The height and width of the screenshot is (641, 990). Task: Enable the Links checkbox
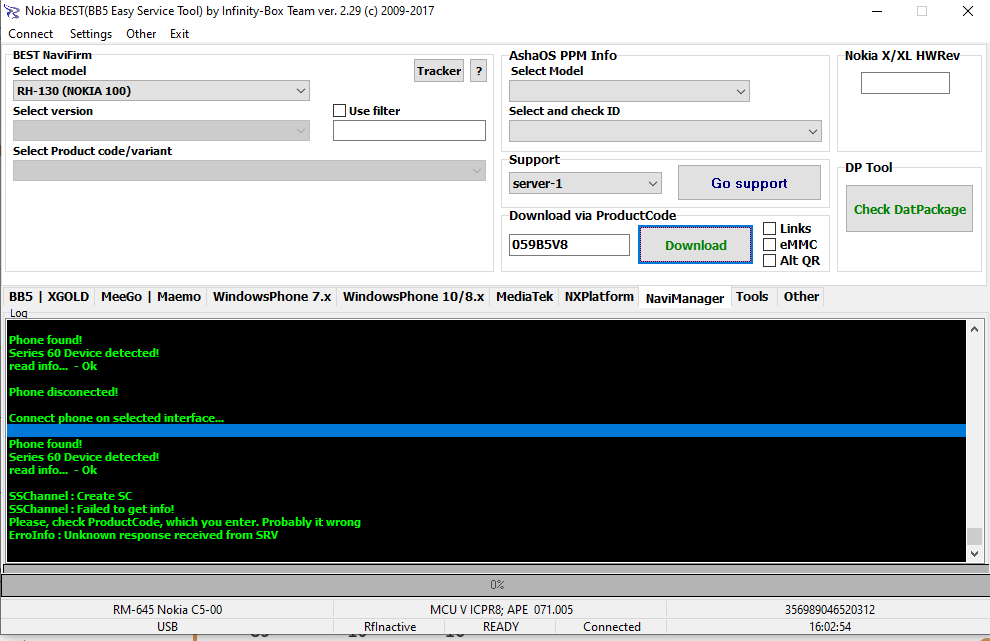[x=769, y=229]
